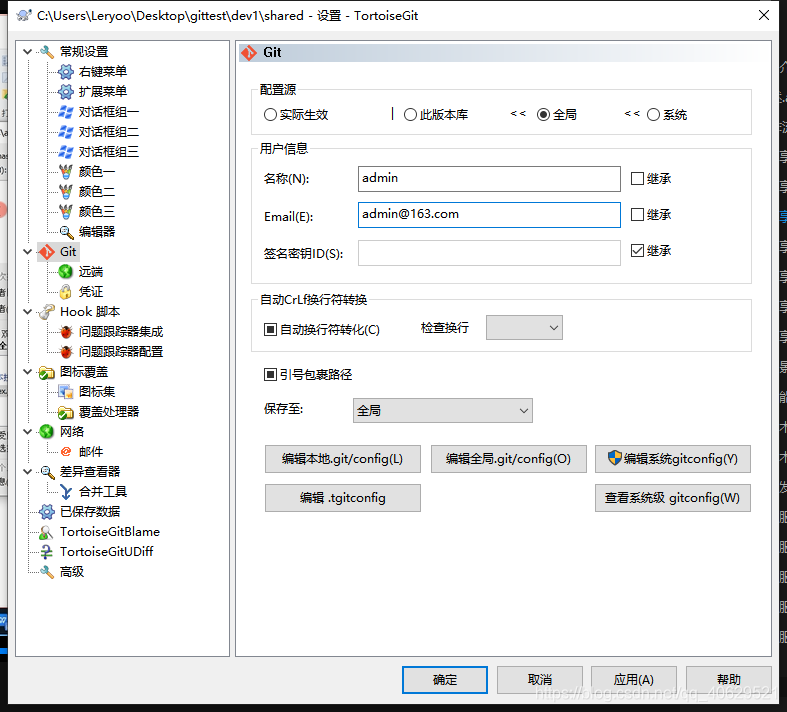Collapse the Hook 脚本 tree node
The height and width of the screenshot is (712, 787).
click(x=28, y=312)
